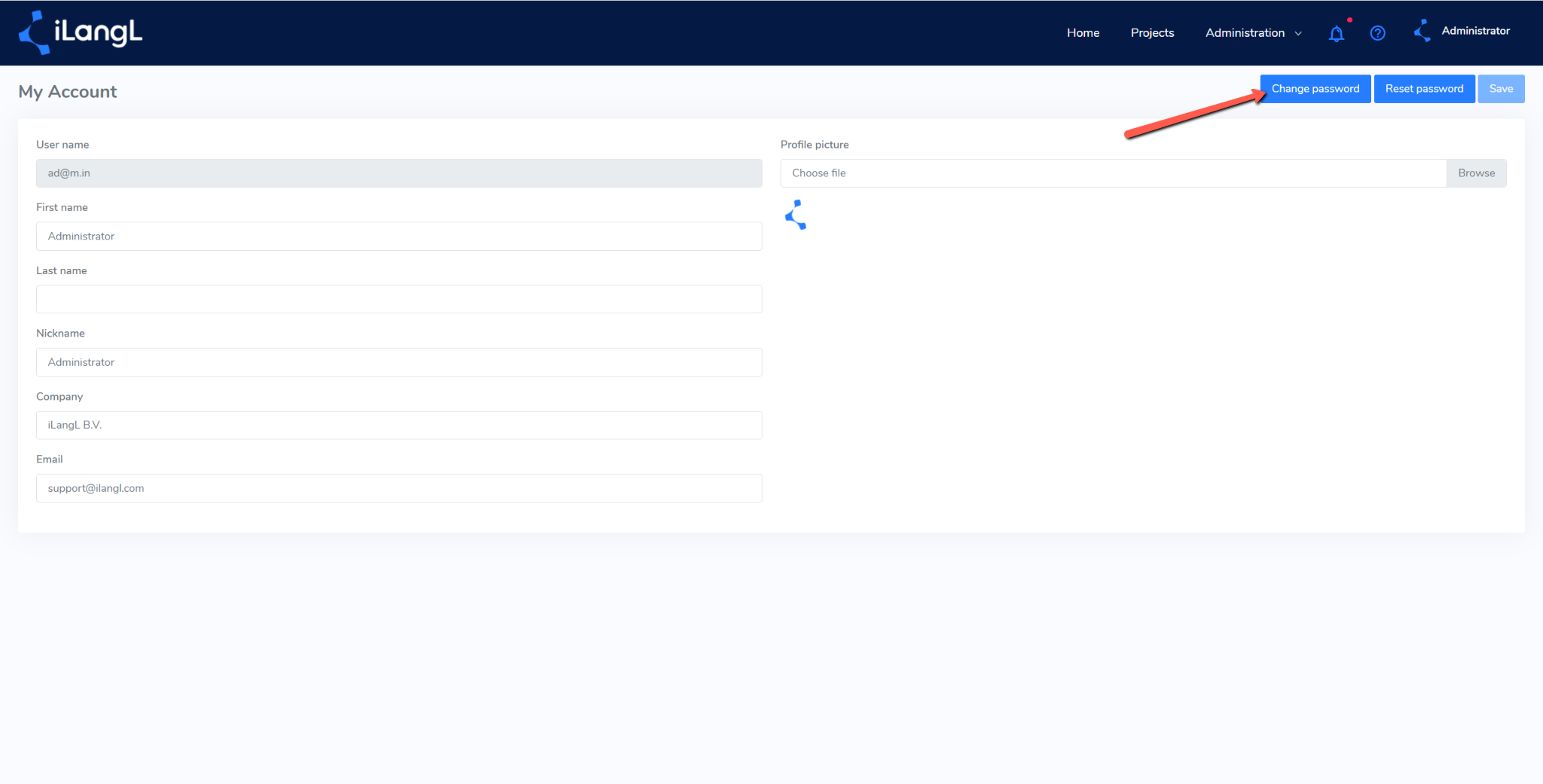Click the Company label
The width and height of the screenshot is (1543, 784).
[x=60, y=396]
